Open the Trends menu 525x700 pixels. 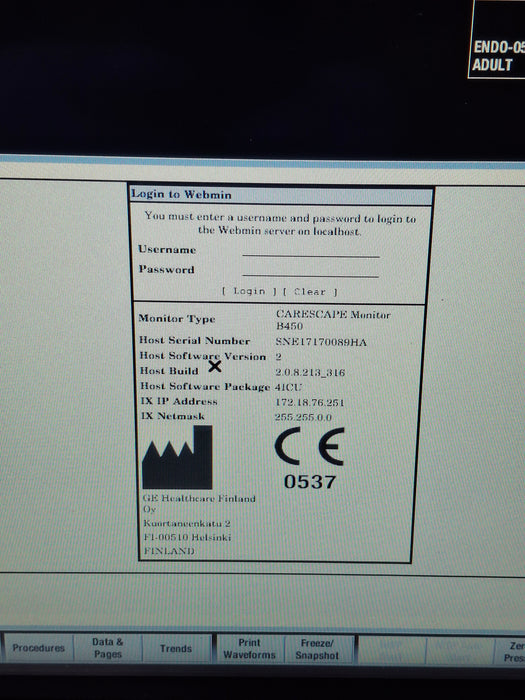pyautogui.click(x=176, y=648)
